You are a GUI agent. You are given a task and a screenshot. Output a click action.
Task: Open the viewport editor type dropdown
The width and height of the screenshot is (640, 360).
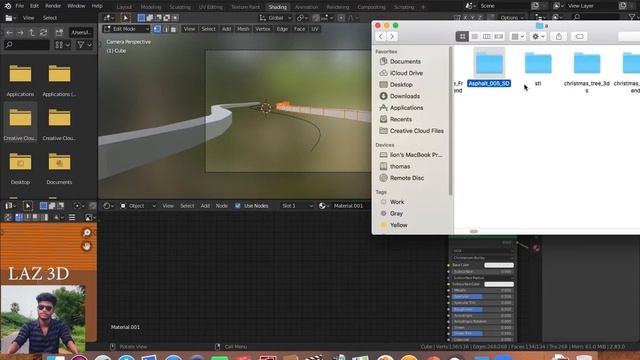(109, 18)
